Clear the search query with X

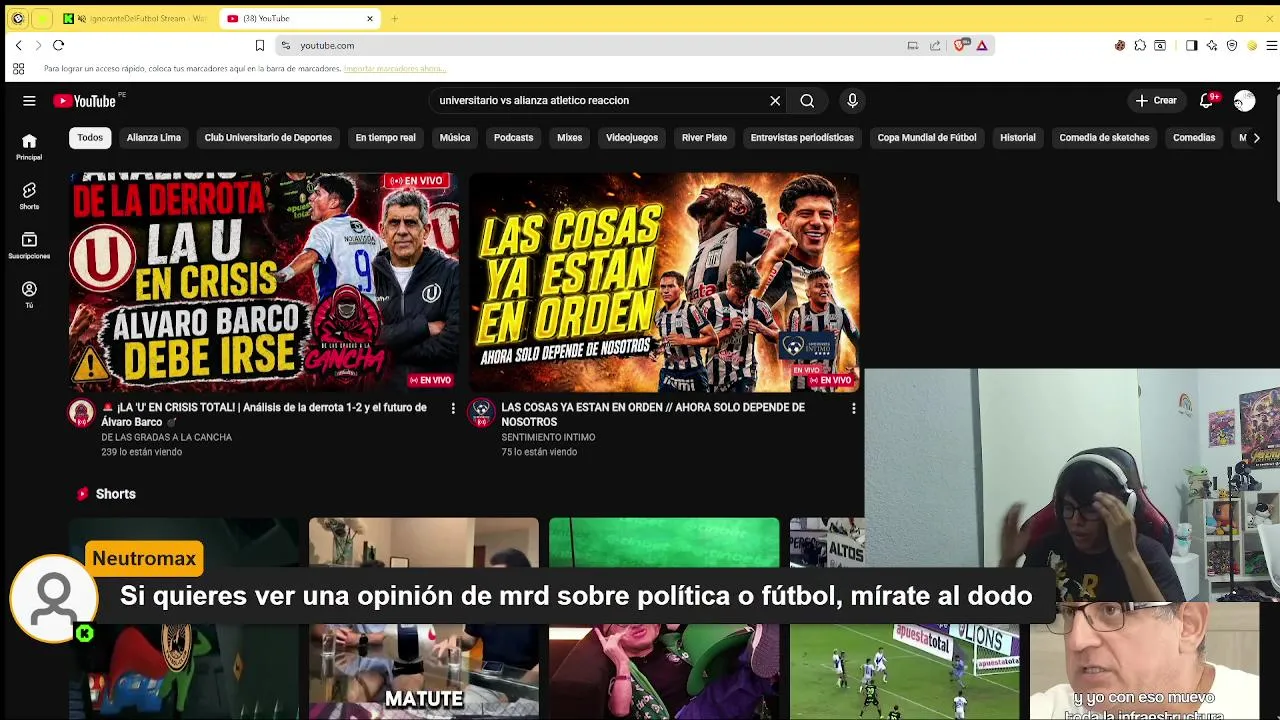click(775, 100)
